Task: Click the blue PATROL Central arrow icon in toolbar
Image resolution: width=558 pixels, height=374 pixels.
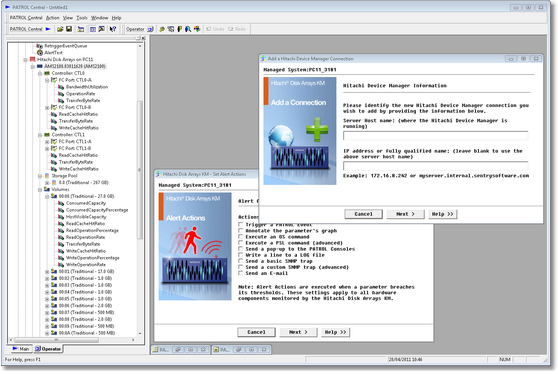Action: [48, 29]
